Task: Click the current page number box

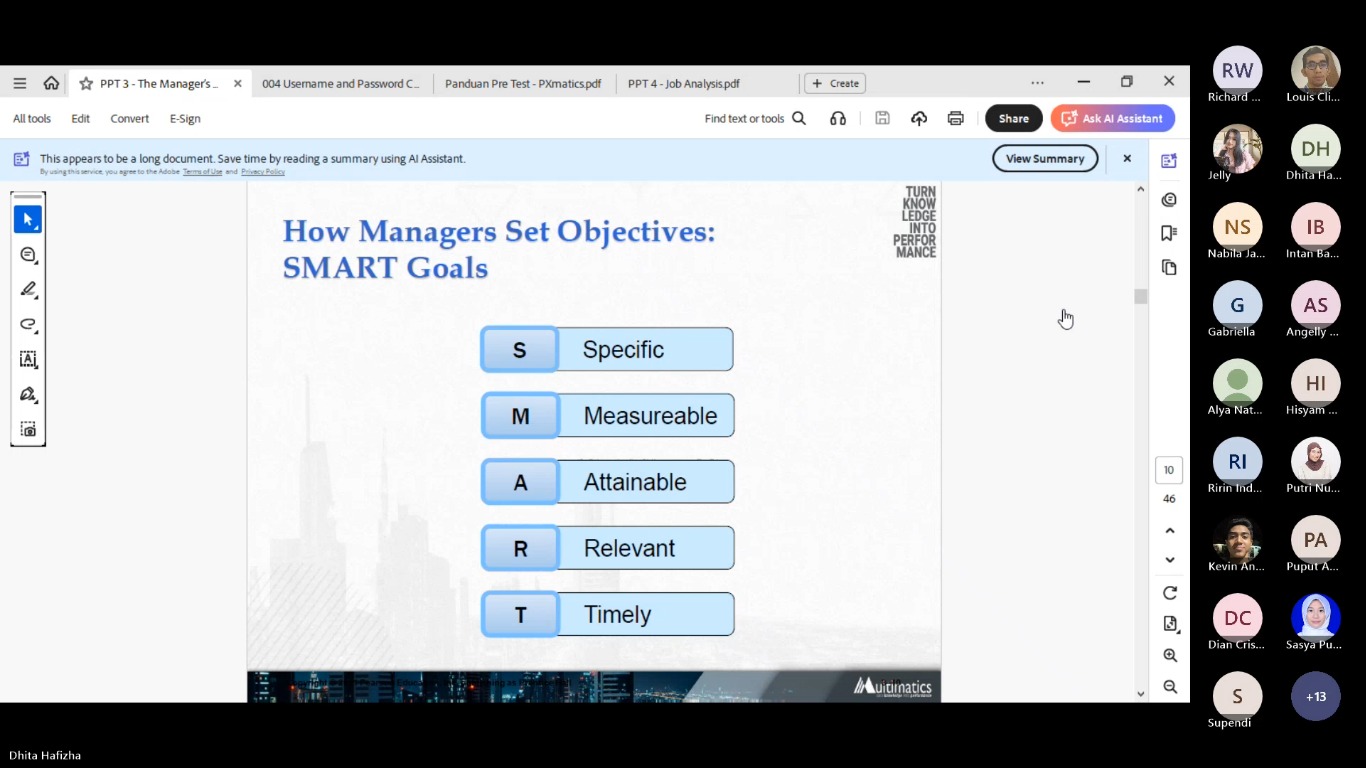Action: click(1168, 470)
